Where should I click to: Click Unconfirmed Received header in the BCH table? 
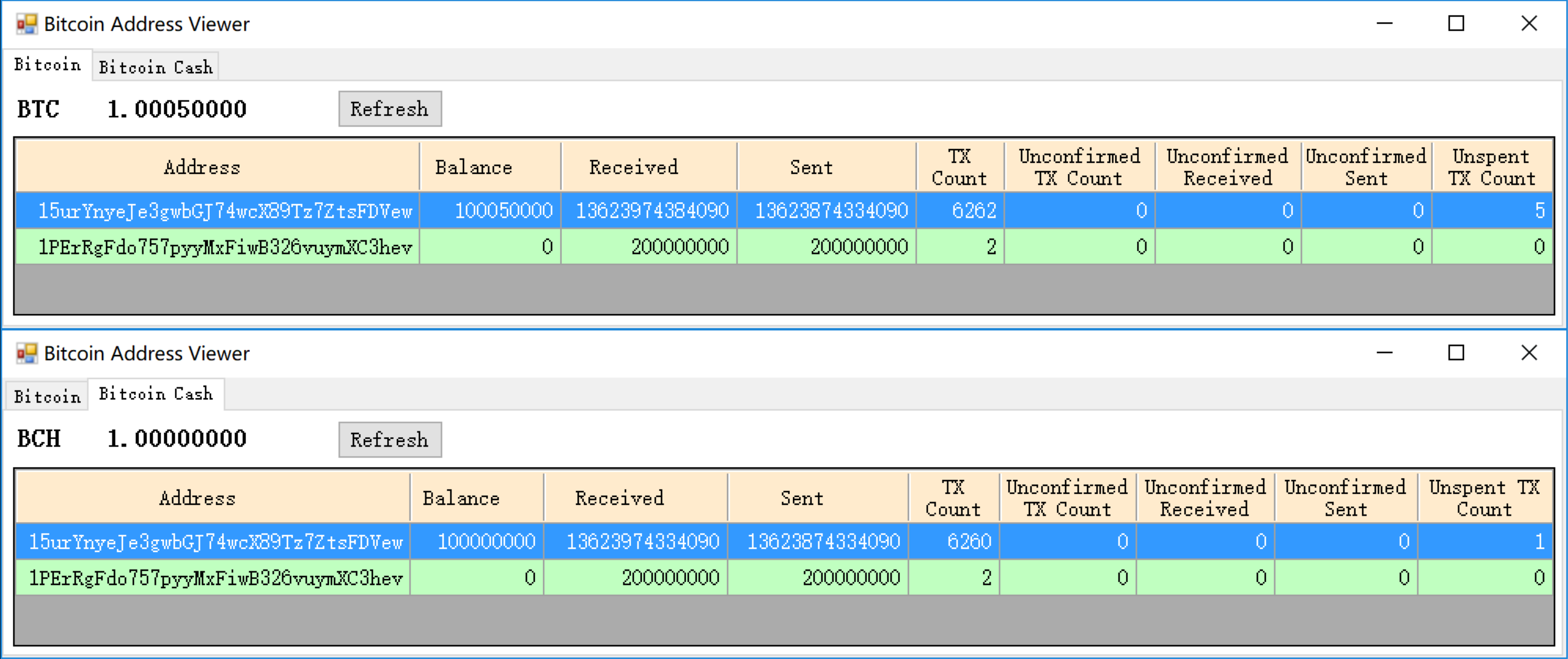(x=1205, y=498)
